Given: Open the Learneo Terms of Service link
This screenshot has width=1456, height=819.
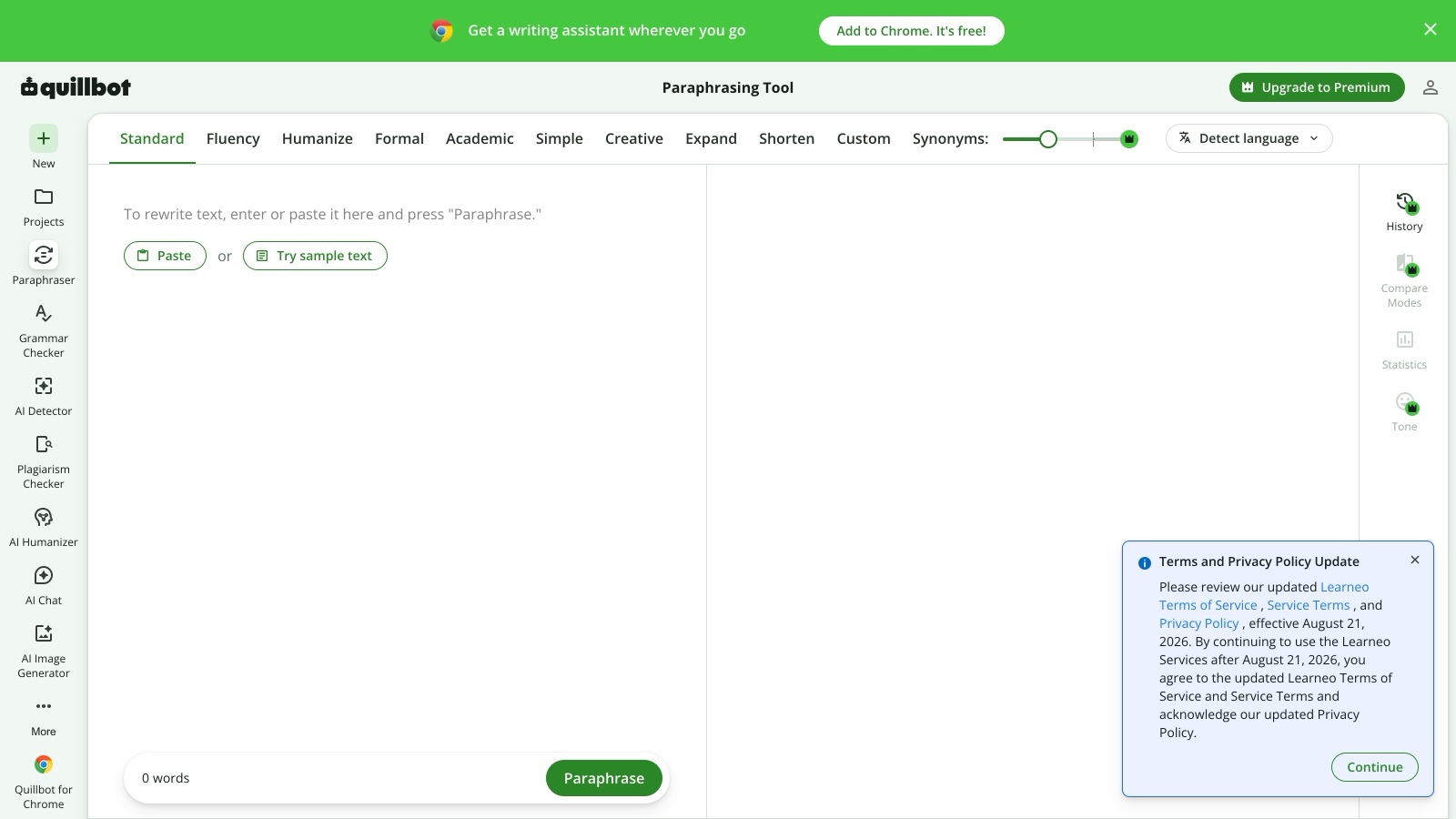Looking at the screenshot, I should [1264, 596].
